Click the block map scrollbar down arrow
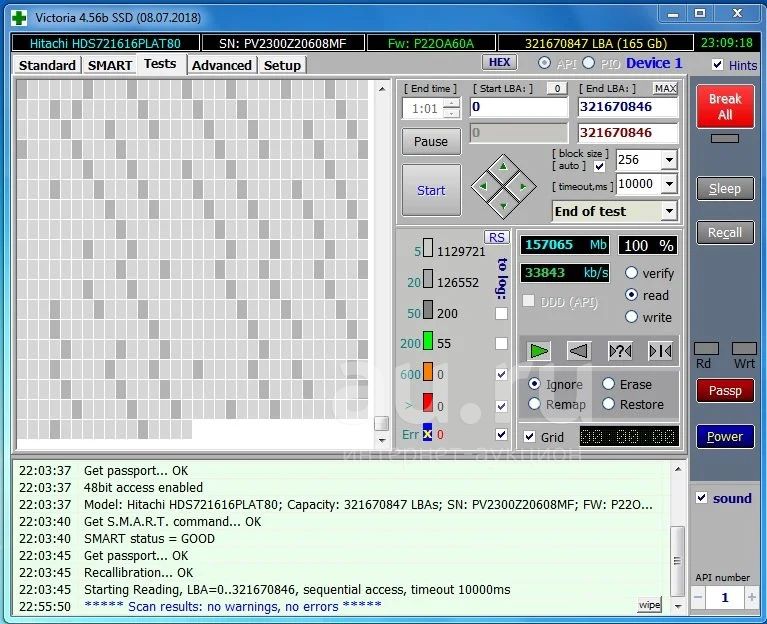This screenshot has width=767, height=624. coord(382,440)
